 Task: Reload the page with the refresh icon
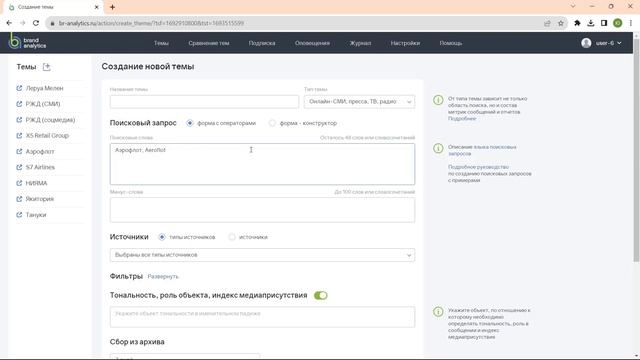tap(36, 23)
